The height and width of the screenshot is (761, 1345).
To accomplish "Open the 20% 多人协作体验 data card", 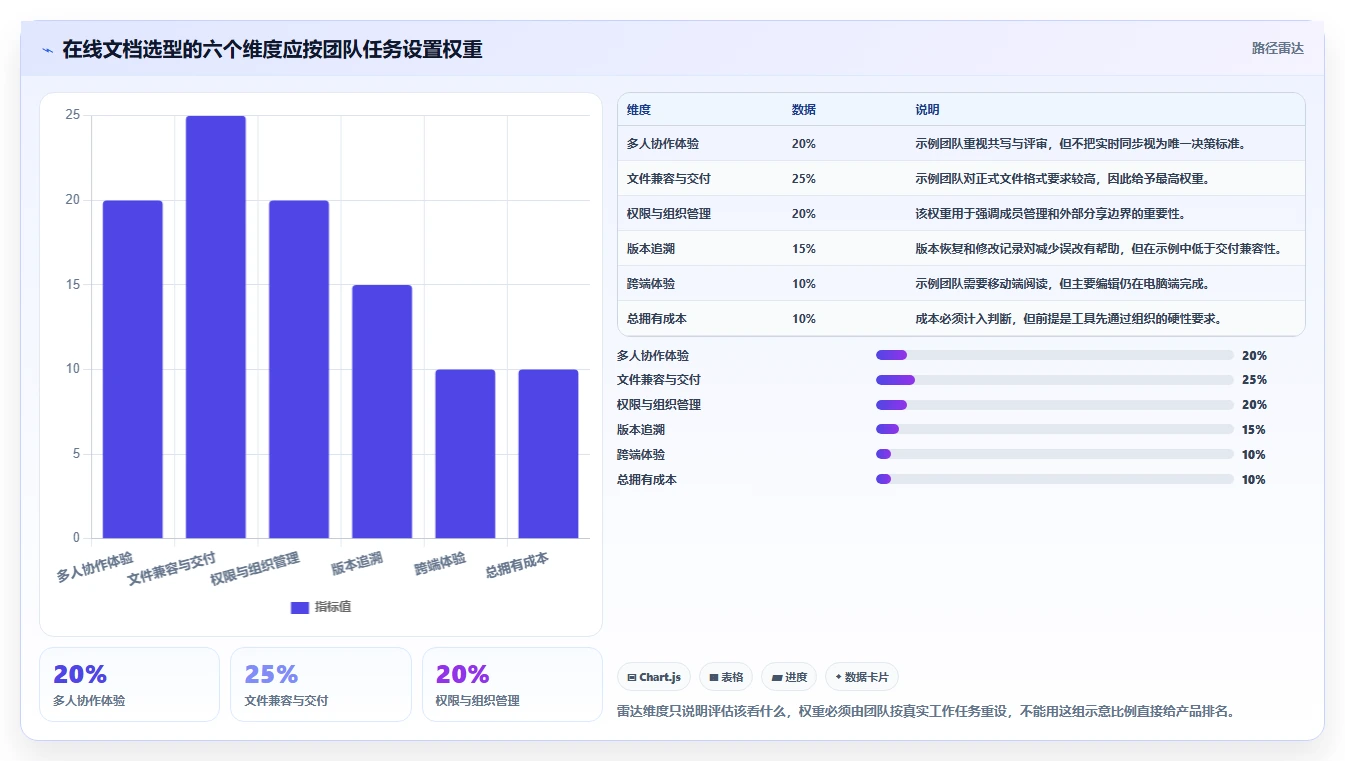I will click(129, 684).
